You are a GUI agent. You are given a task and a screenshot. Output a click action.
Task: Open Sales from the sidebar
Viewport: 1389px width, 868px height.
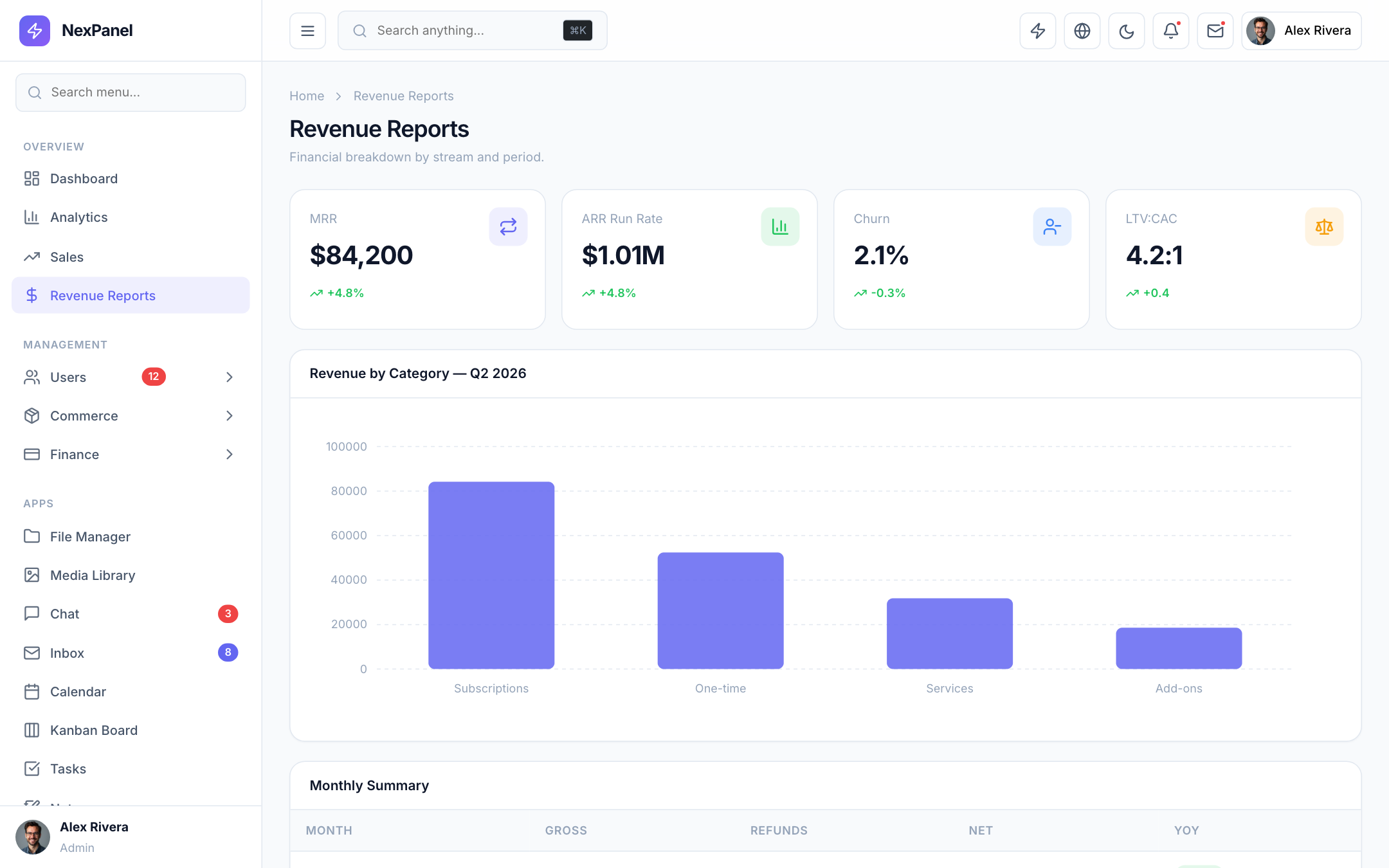(x=131, y=257)
